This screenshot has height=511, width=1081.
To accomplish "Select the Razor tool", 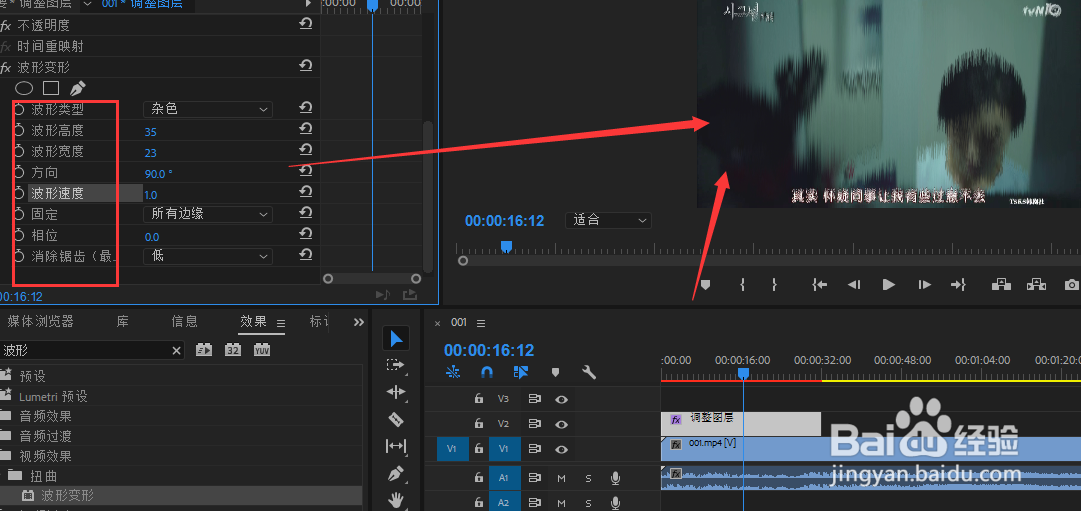I will coord(396,419).
